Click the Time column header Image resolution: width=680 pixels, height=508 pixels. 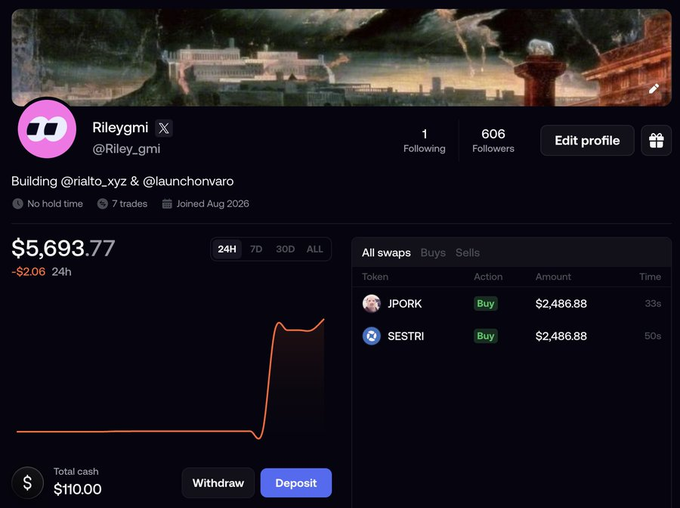click(650, 277)
